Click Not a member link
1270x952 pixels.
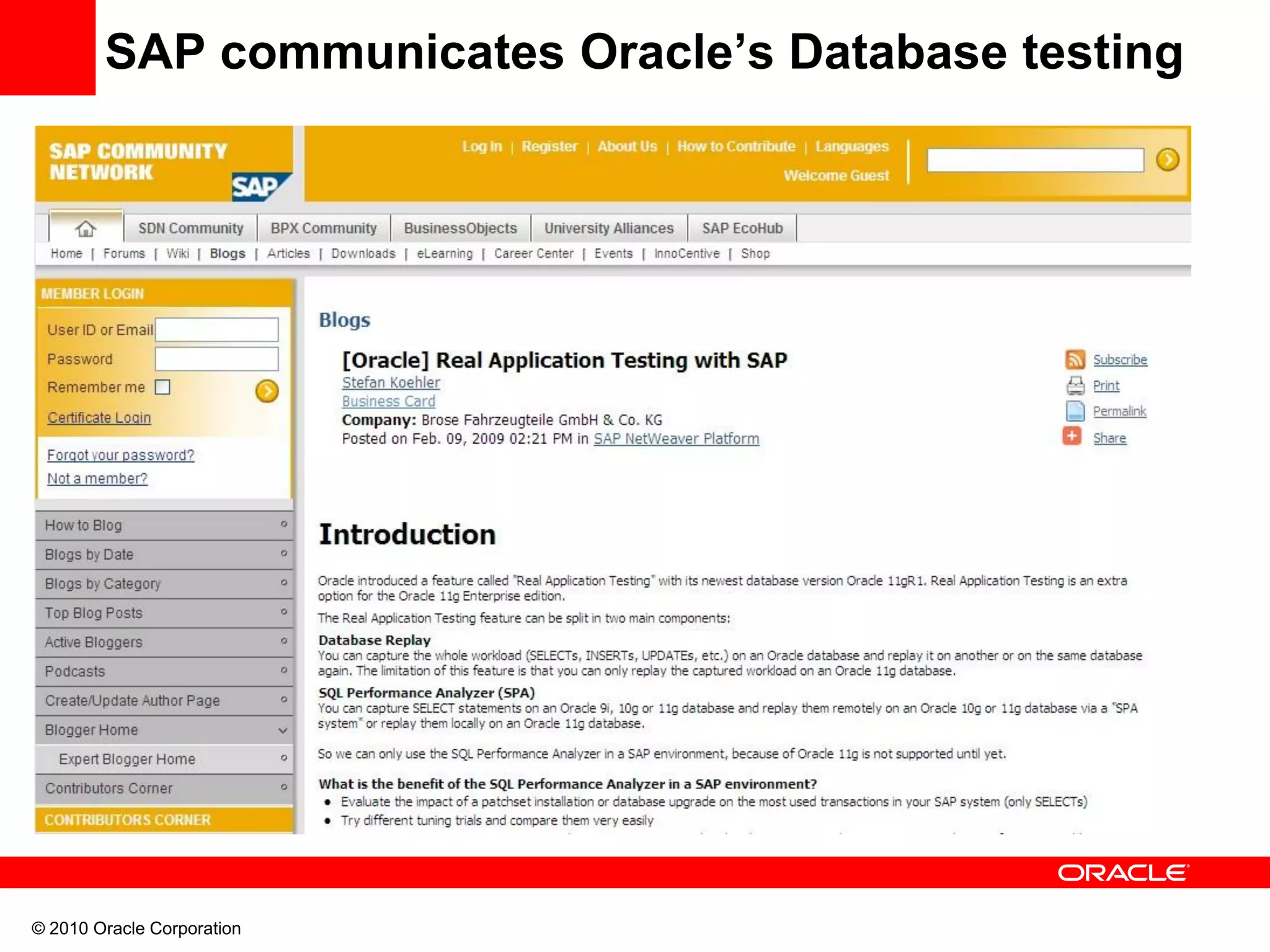97,478
